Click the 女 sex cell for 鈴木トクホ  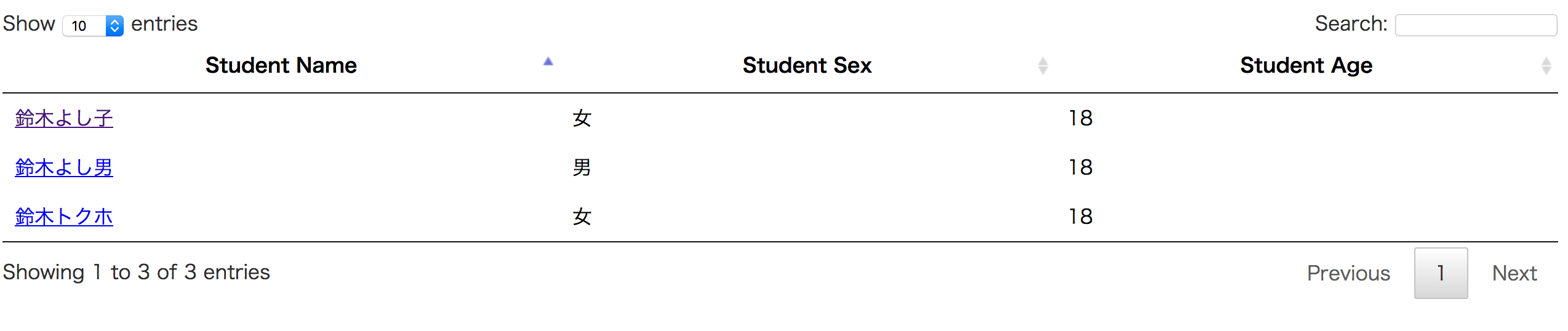point(582,217)
